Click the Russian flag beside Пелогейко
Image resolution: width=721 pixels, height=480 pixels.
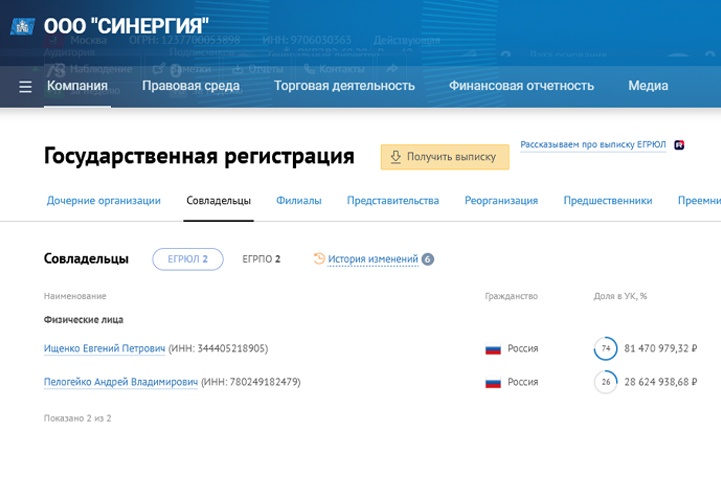(x=493, y=382)
